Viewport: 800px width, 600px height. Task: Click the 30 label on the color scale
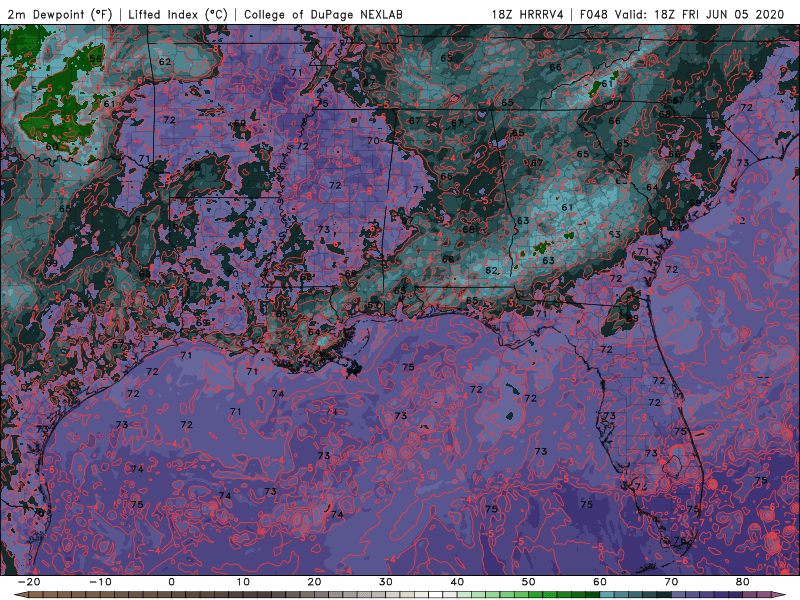click(x=386, y=582)
